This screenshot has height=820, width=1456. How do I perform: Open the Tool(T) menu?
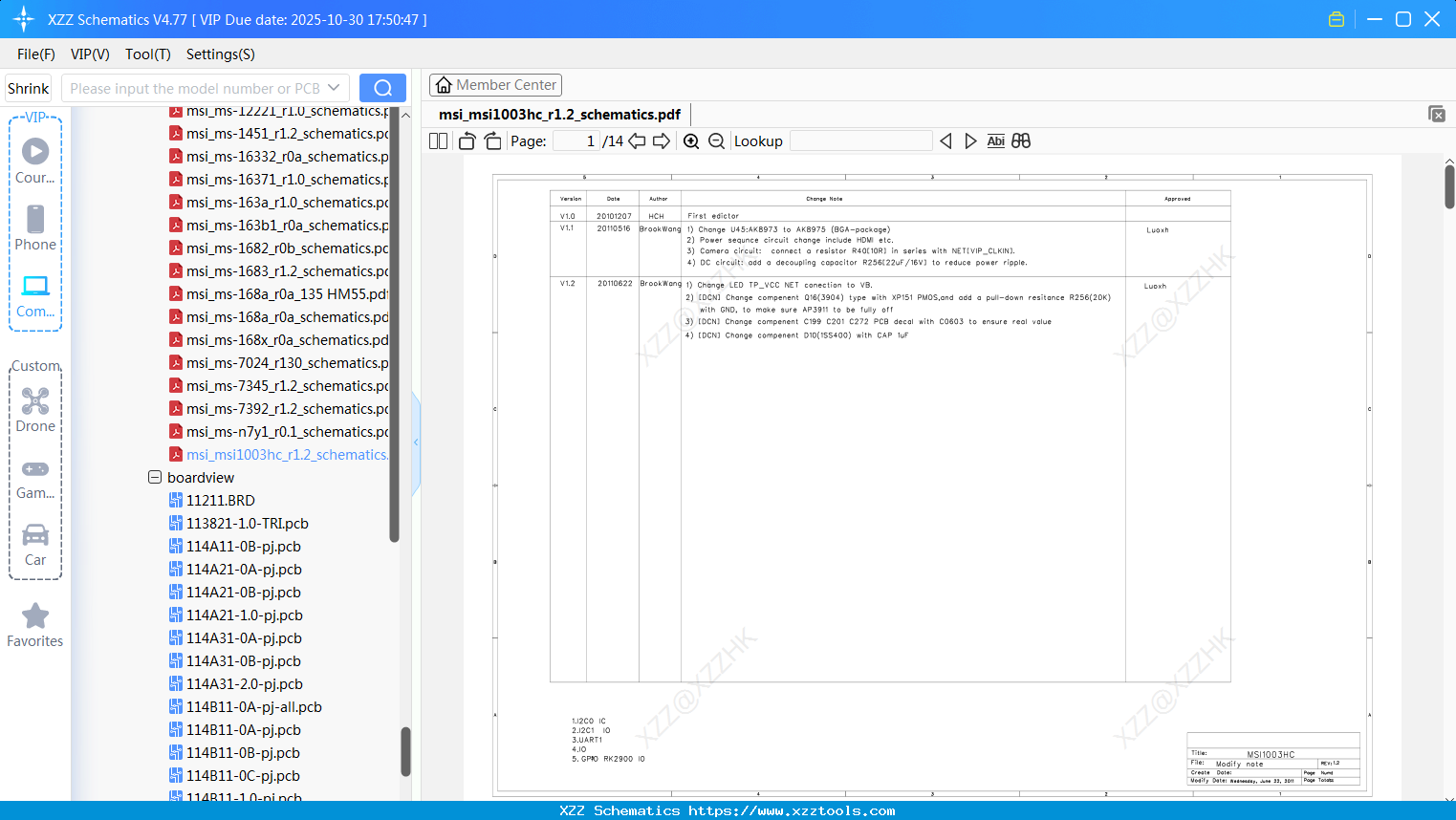click(x=148, y=54)
